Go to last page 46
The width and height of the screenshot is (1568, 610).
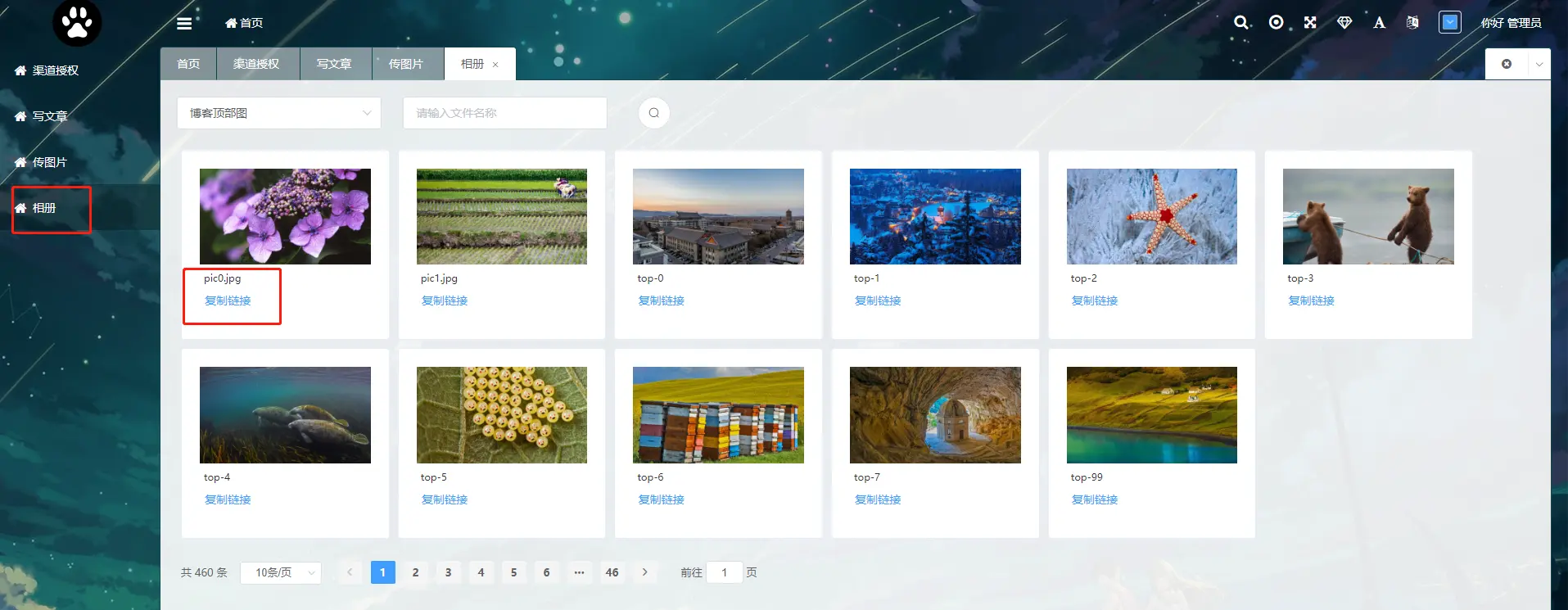pyautogui.click(x=612, y=572)
